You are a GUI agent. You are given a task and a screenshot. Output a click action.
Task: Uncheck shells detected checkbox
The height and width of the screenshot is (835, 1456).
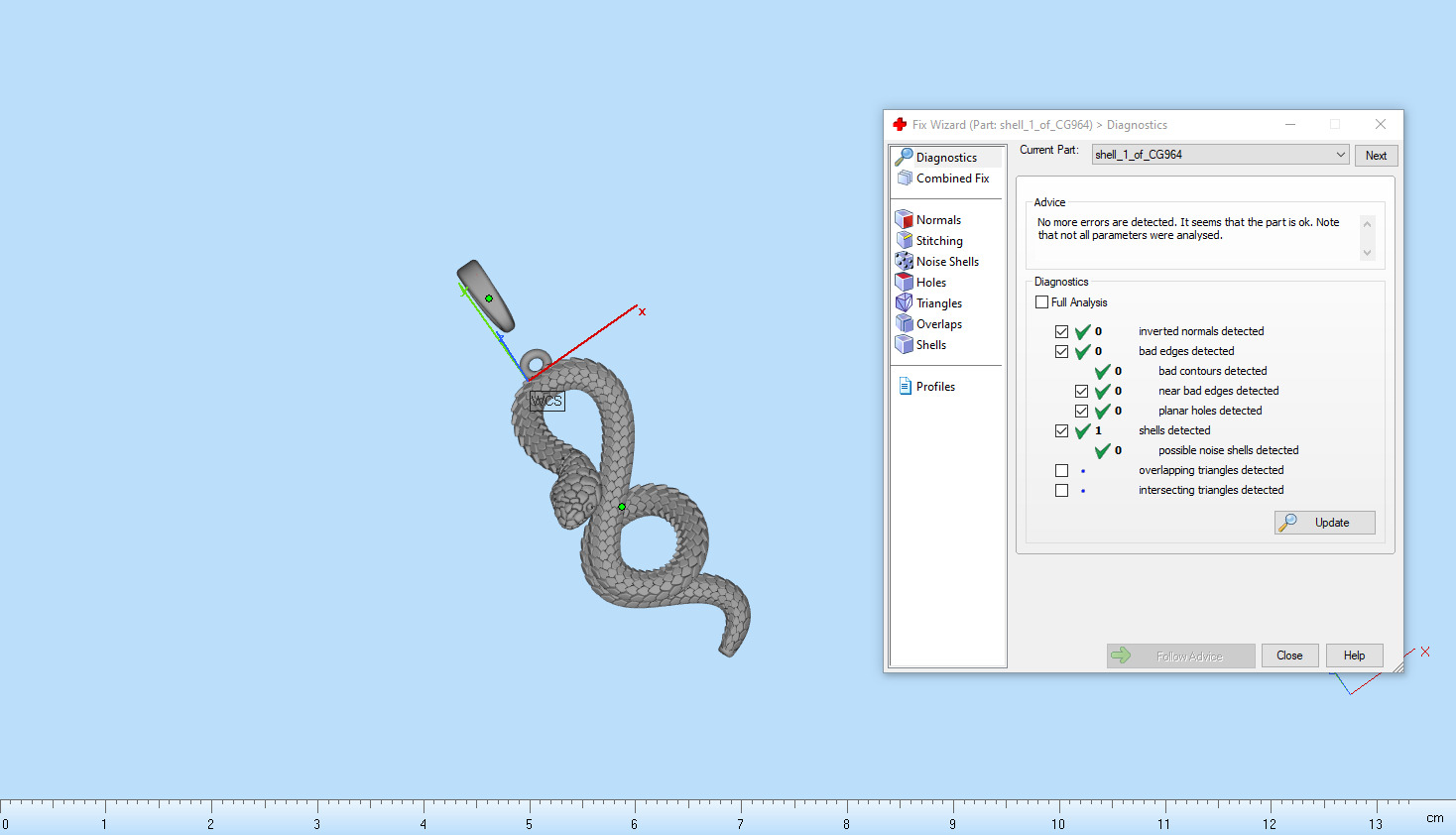(1061, 430)
